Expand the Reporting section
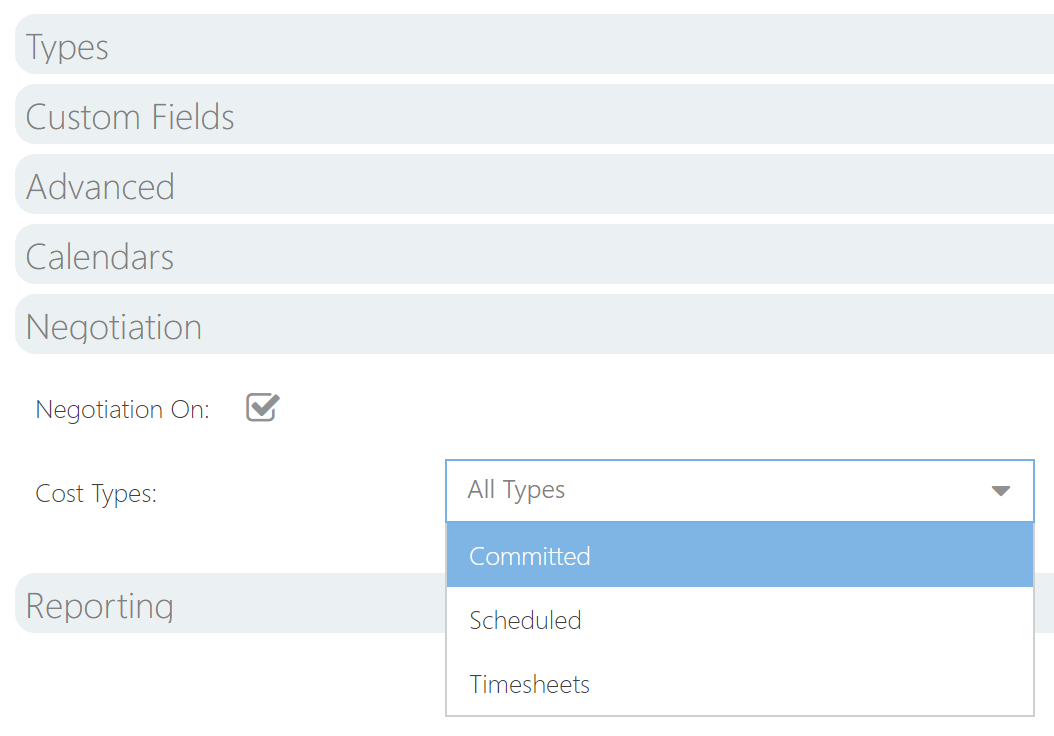1054x736 pixels. point(230,603)
